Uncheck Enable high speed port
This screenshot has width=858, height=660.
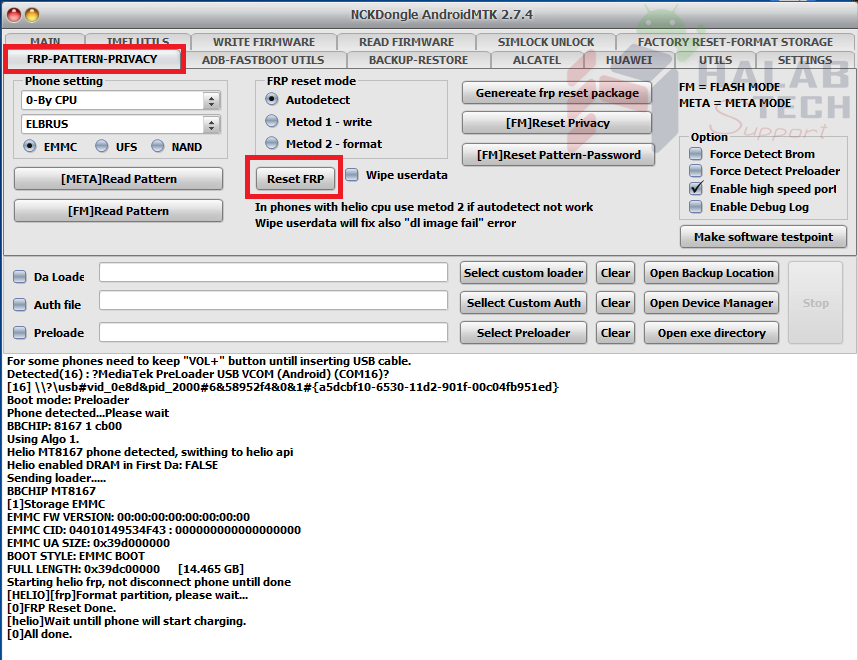pos(695,189)
